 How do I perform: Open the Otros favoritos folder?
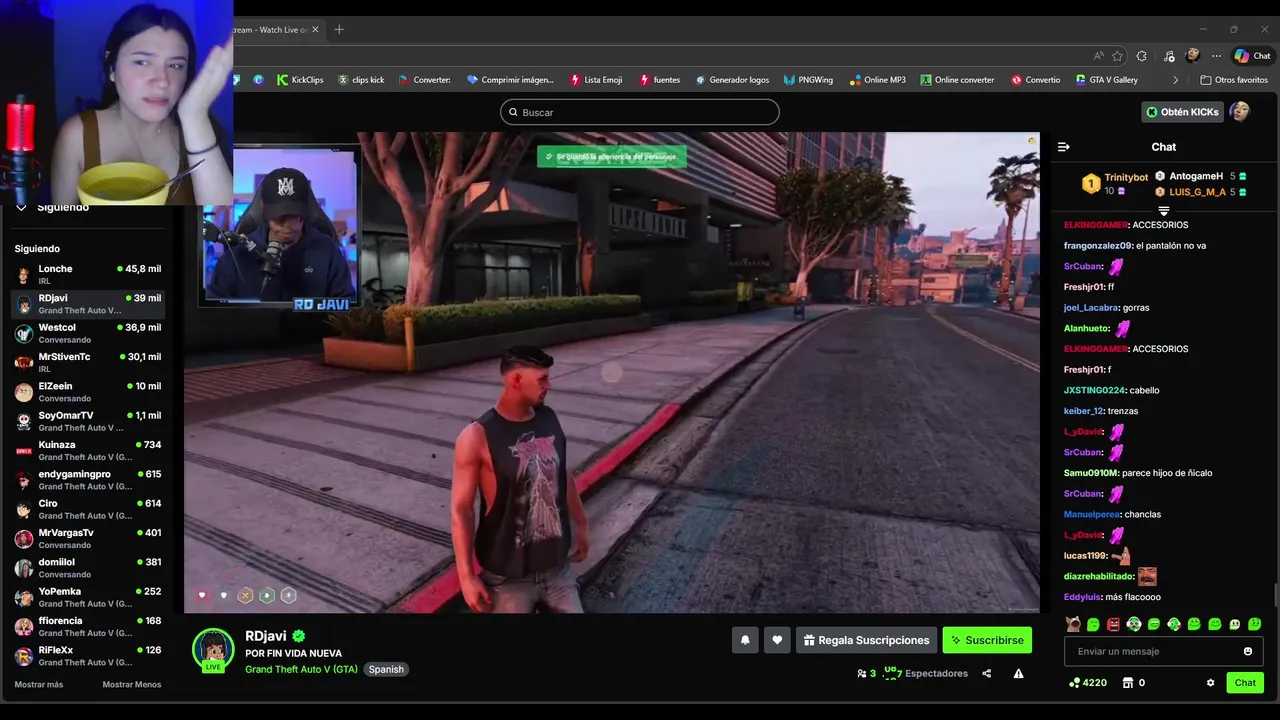pyautogui.click(x=1234, y=80)
